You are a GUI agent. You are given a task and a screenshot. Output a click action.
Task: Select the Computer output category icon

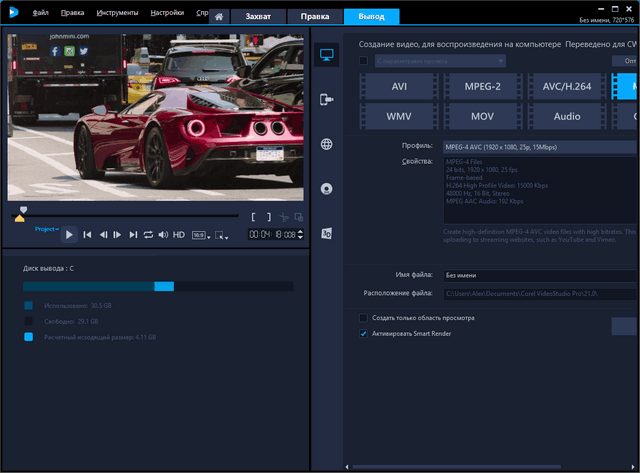point(326,57)
